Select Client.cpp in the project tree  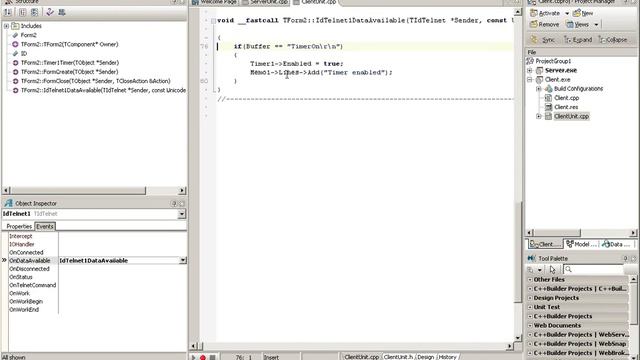[x=567, y=98]
